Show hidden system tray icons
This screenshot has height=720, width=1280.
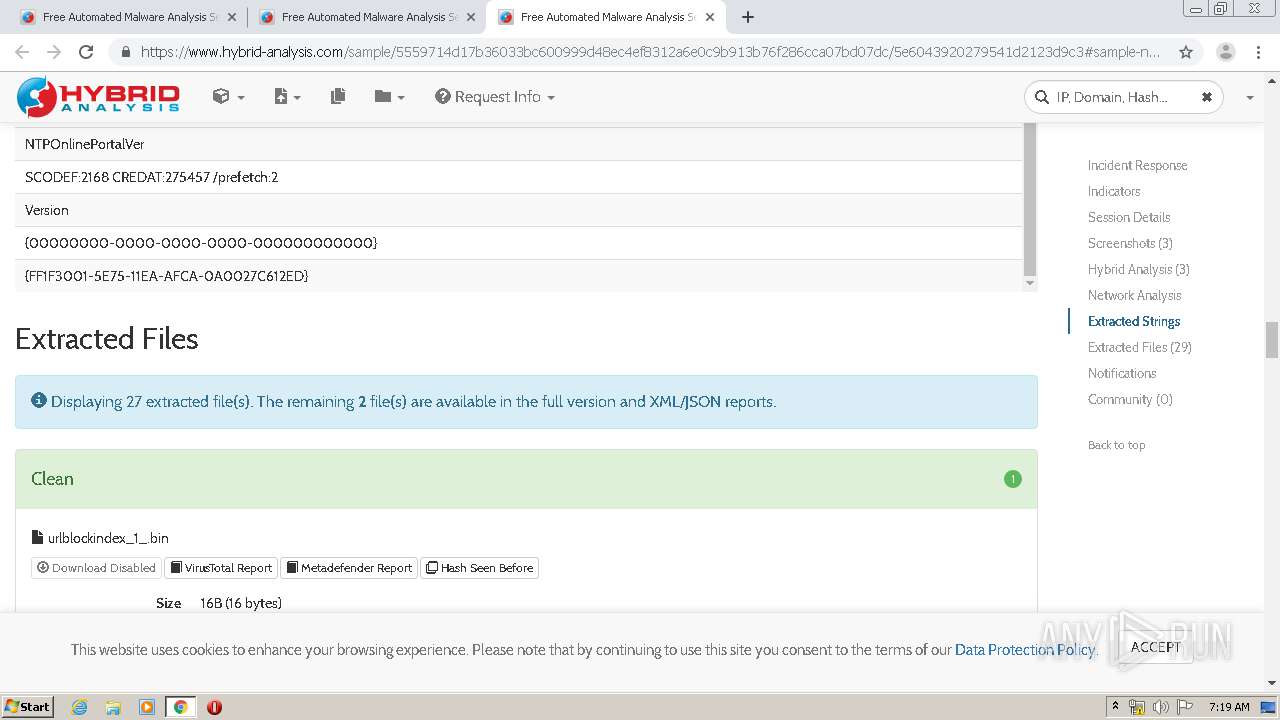tap(1115, 707)
